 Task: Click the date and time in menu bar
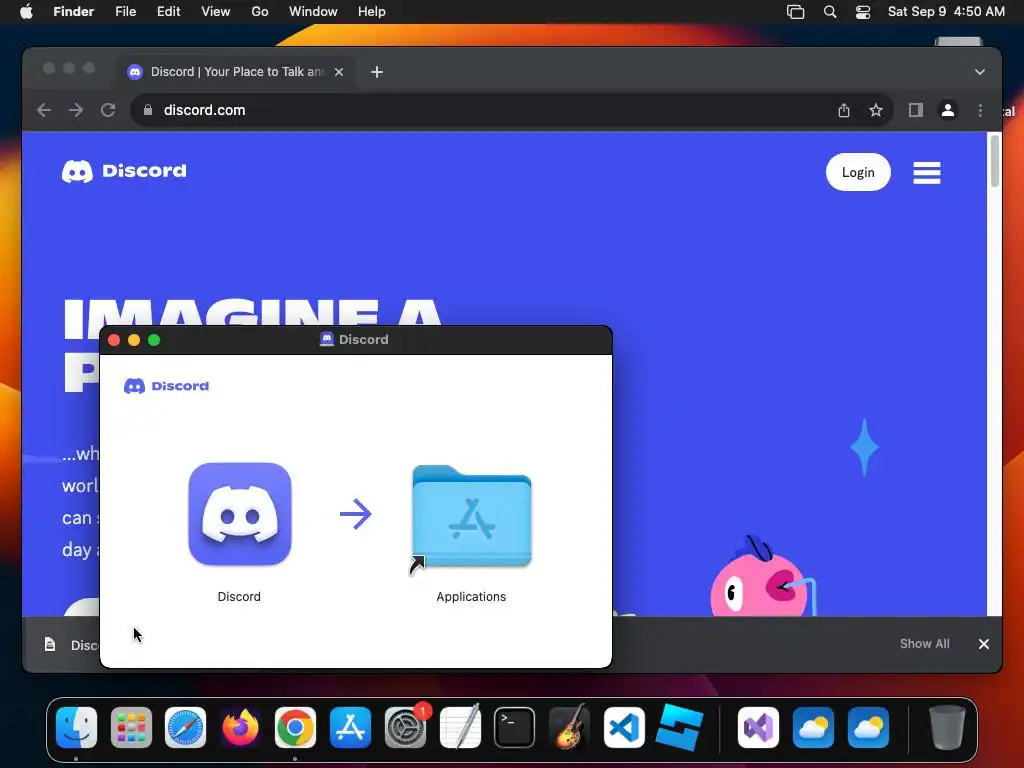[946, 12]
